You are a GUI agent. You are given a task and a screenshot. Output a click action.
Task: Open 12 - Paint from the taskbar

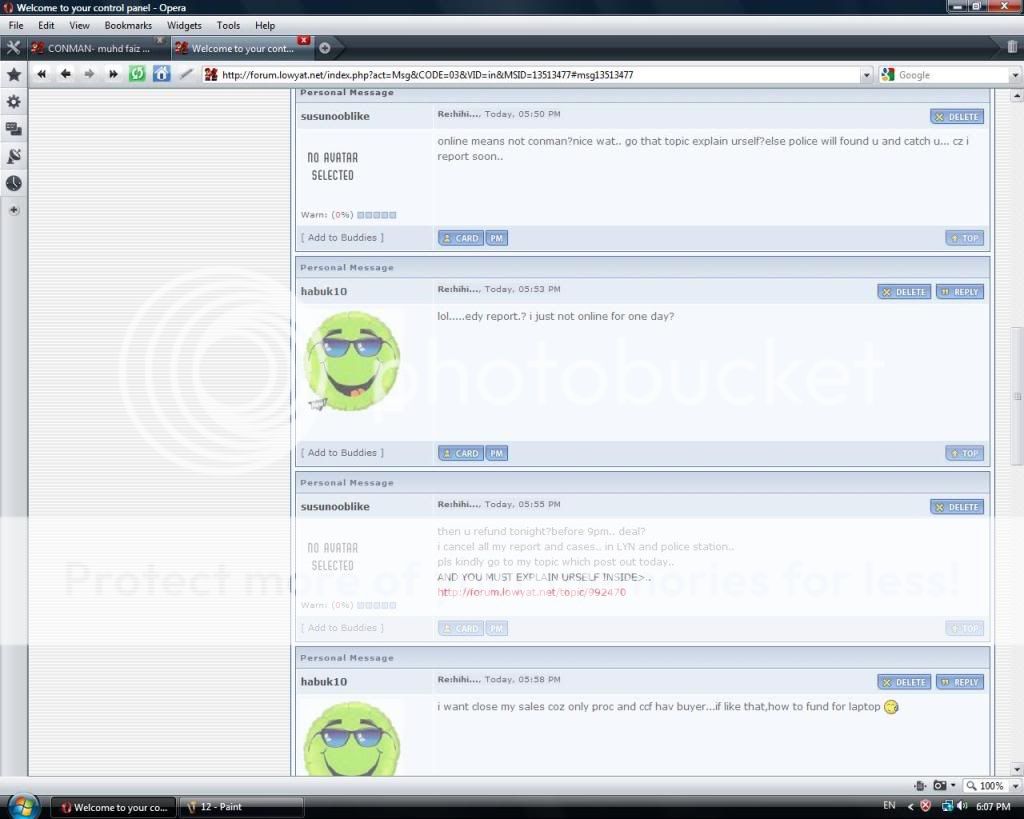point(240,807)
